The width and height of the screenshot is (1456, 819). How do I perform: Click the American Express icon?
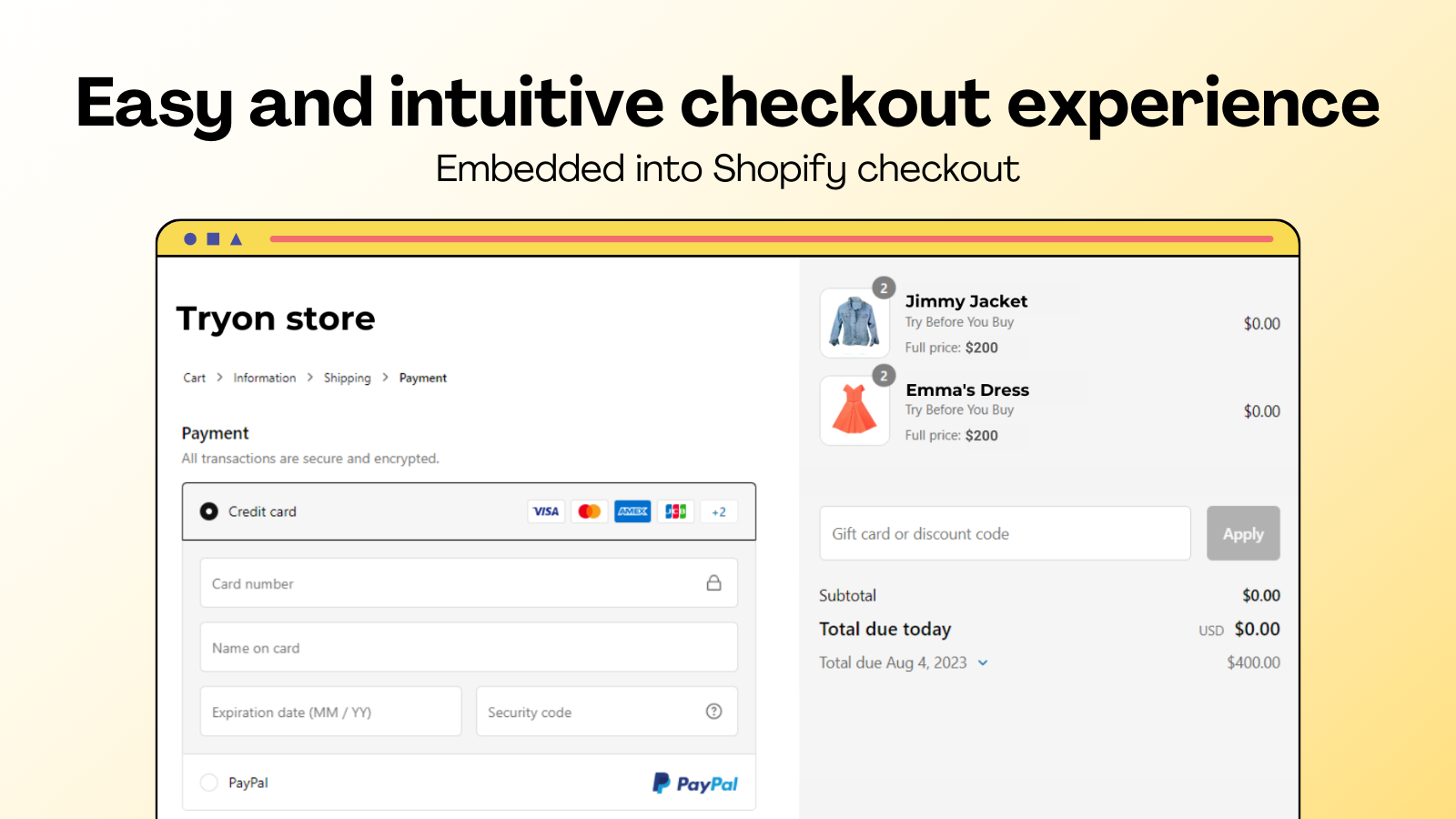632,511
